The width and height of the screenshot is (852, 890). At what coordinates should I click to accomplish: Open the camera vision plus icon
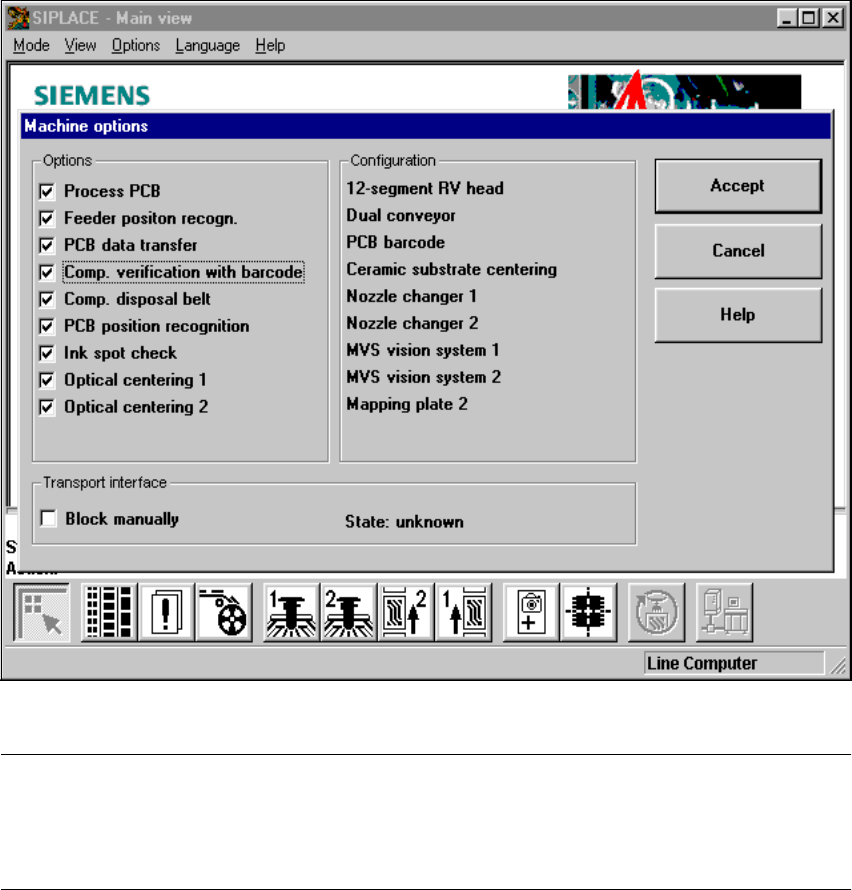(x=531, y=612)
